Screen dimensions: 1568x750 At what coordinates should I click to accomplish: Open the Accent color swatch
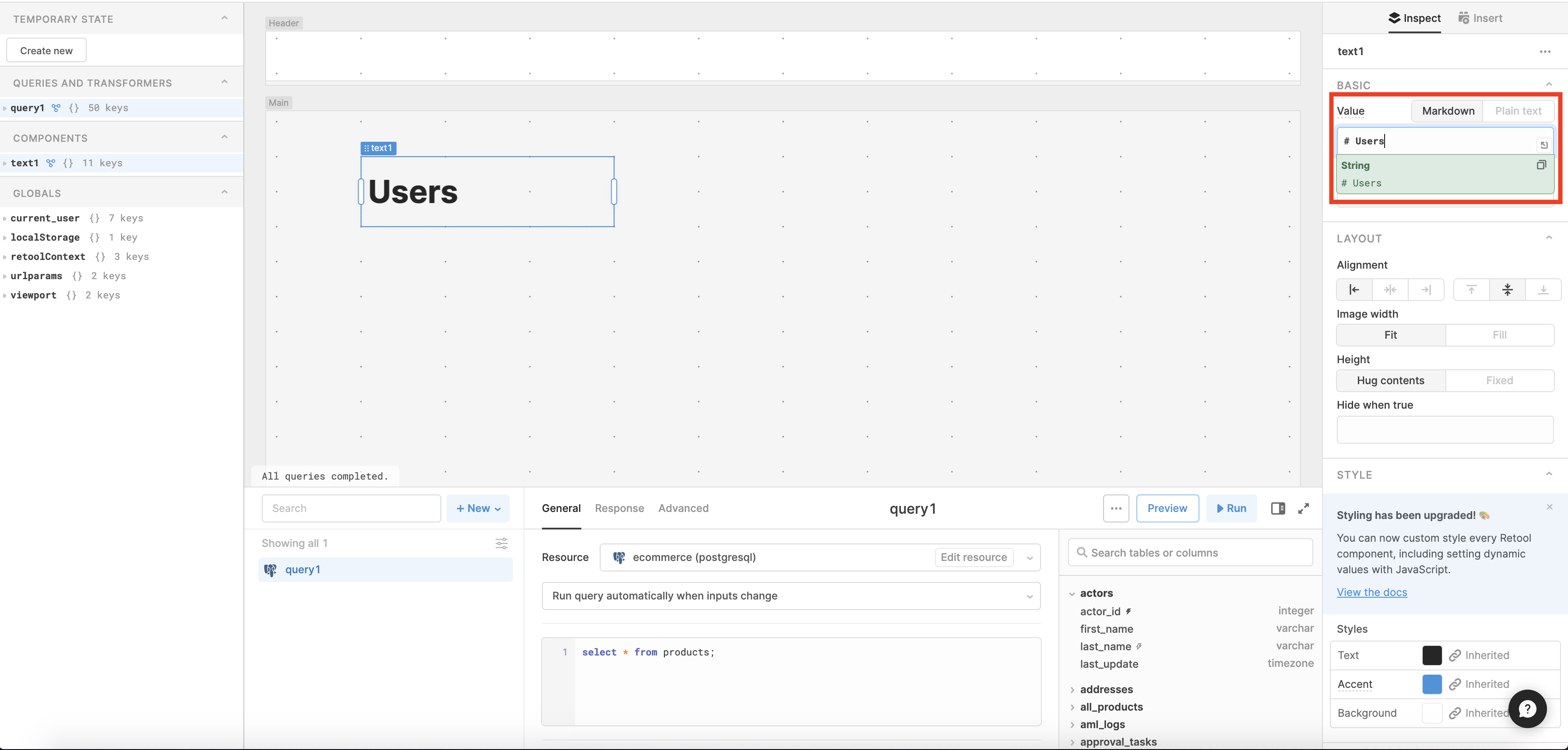[x=1432, y=684]
